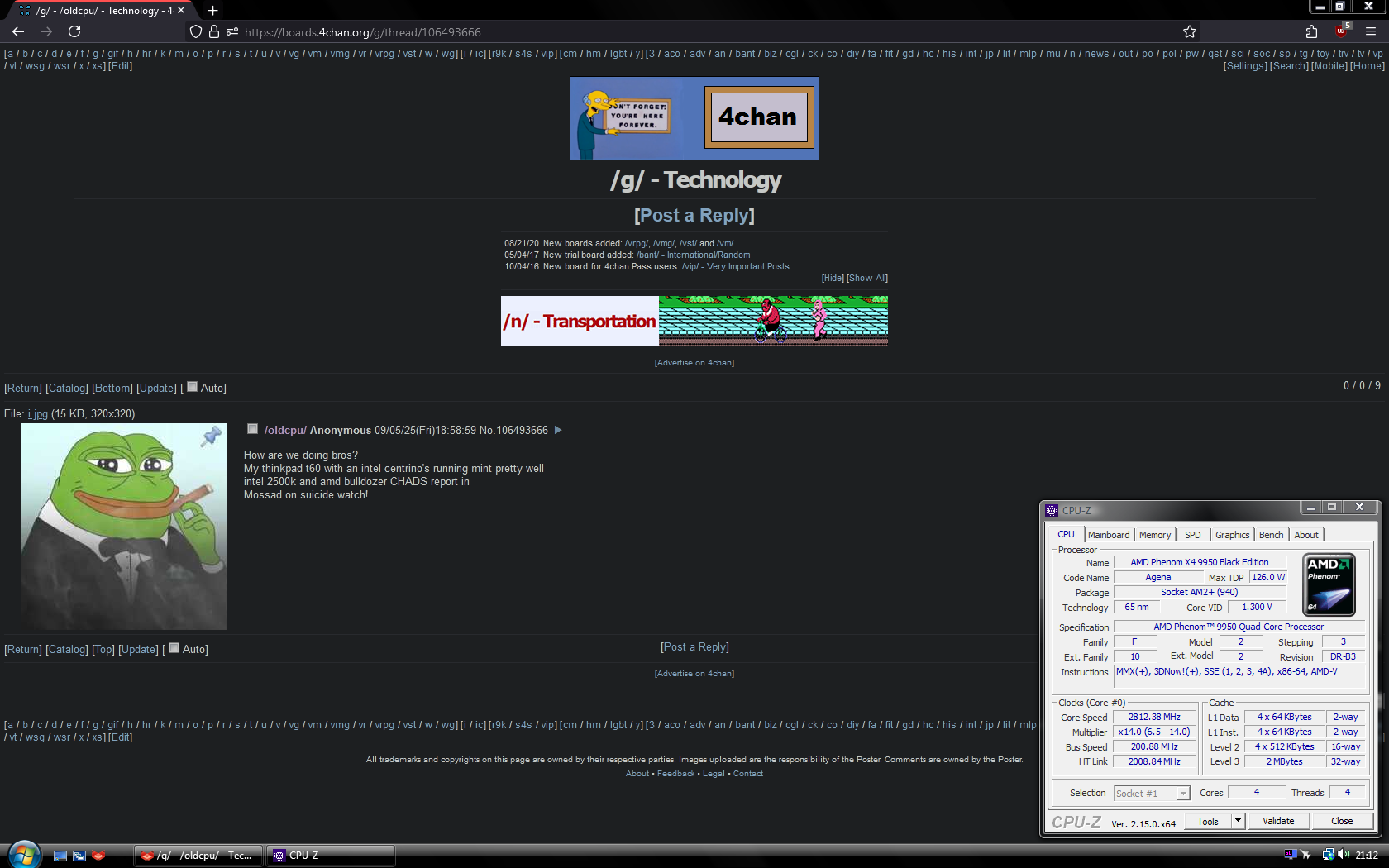The height and width of the screenshot is (868, 1389).
Task: Open the site permissions icon in the address bar
Action: tap(232, 31)
